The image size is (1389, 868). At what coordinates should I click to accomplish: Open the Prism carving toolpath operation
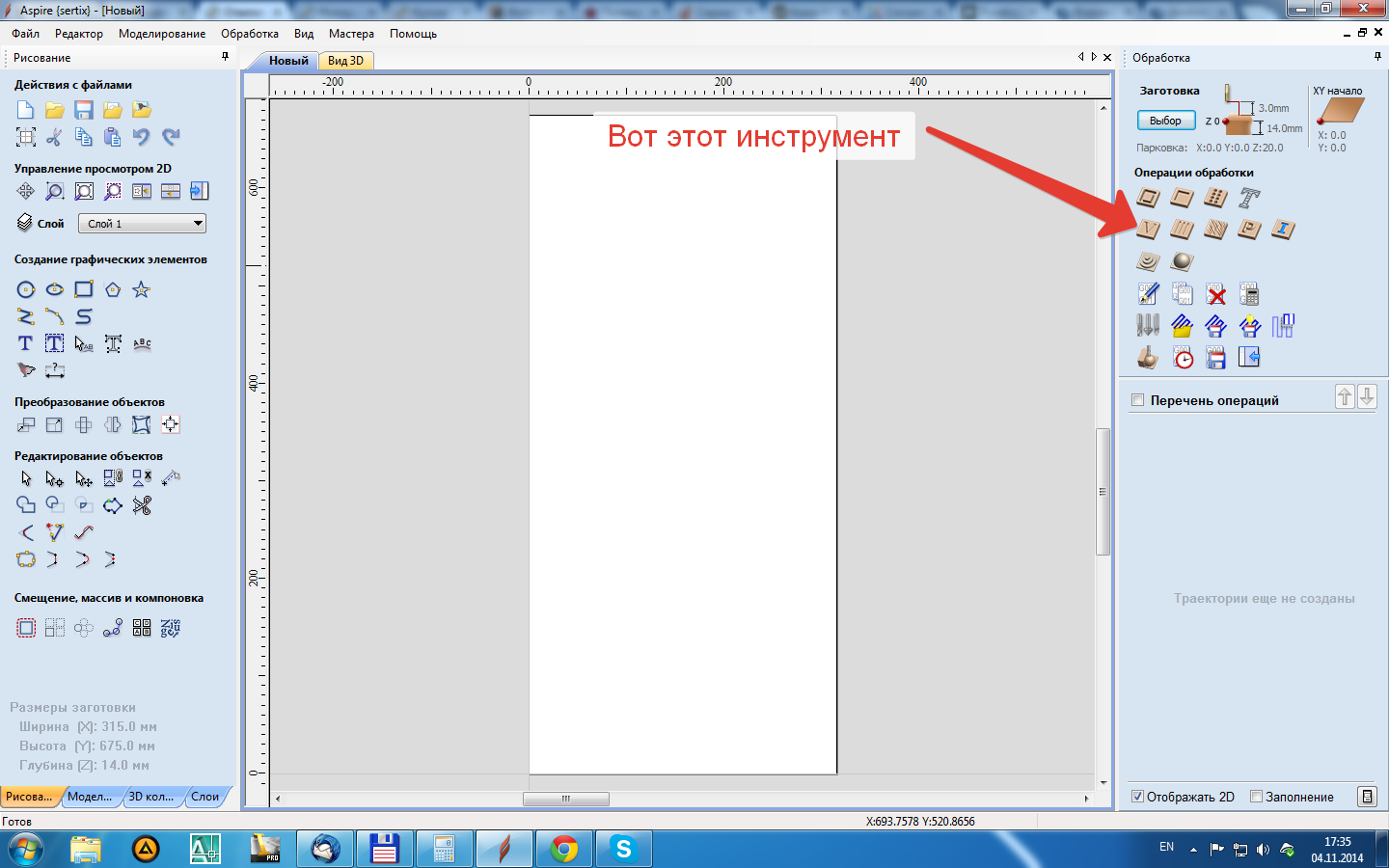(x=1249, y=230)
